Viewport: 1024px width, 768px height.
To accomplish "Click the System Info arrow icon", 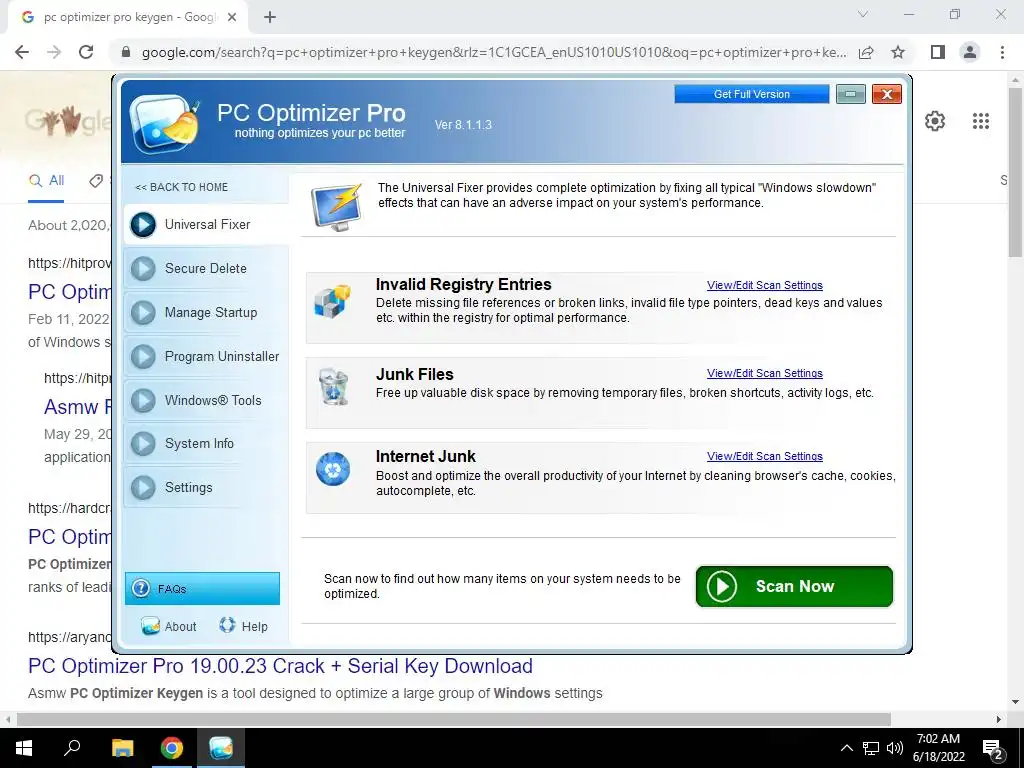I will pos(143,443).
